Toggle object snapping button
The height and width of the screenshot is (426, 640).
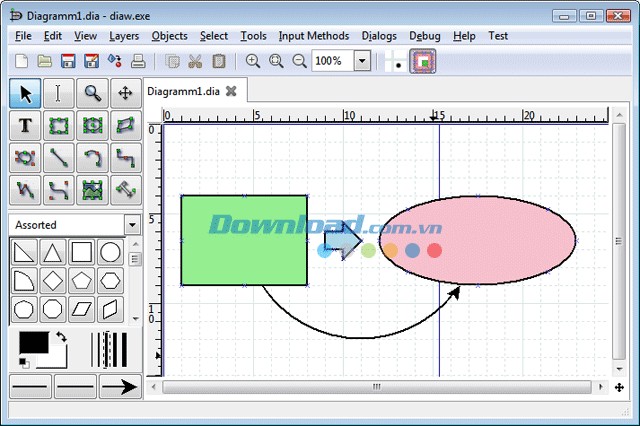pyautogui.click(x=422, y=61)
